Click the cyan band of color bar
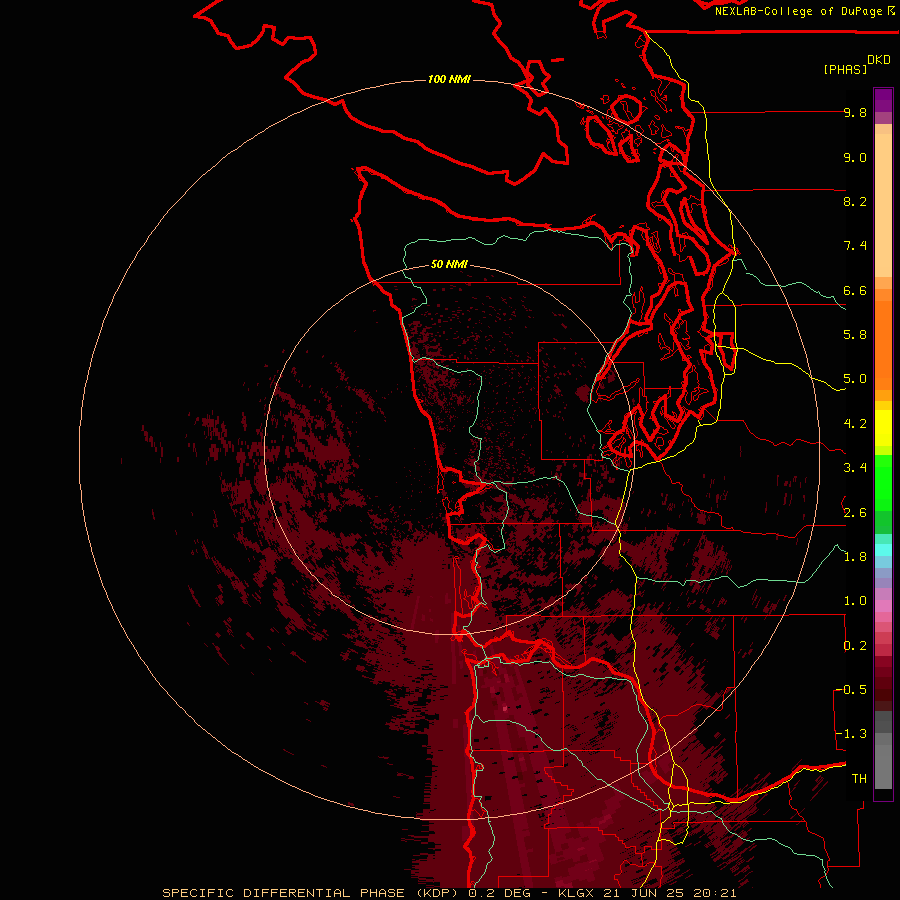The height and width of the screenshot is (900, 900). pyautogui.click(x=883, y=549)
